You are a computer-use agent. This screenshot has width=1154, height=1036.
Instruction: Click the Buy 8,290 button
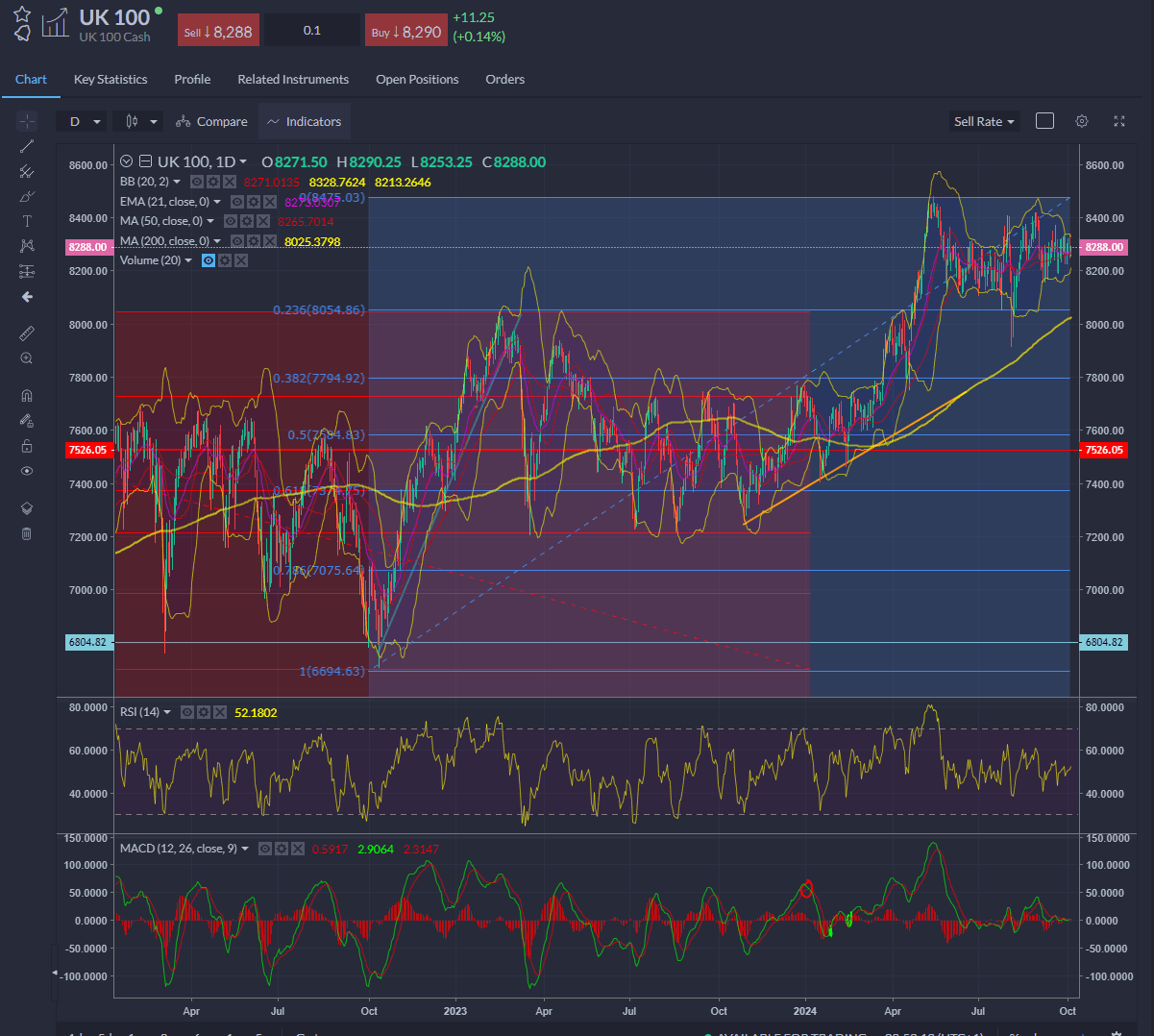point(406,32)
